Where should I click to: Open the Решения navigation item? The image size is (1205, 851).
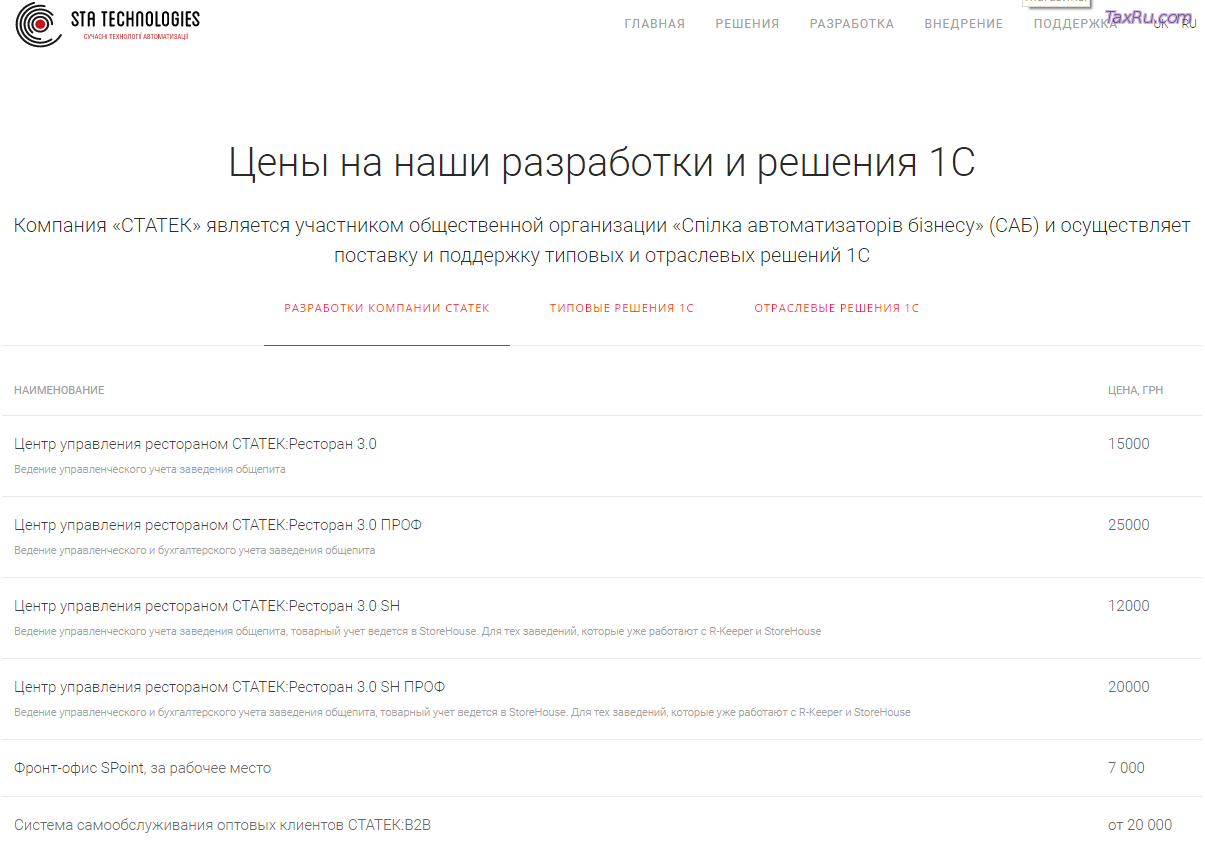tap(747, 24)
